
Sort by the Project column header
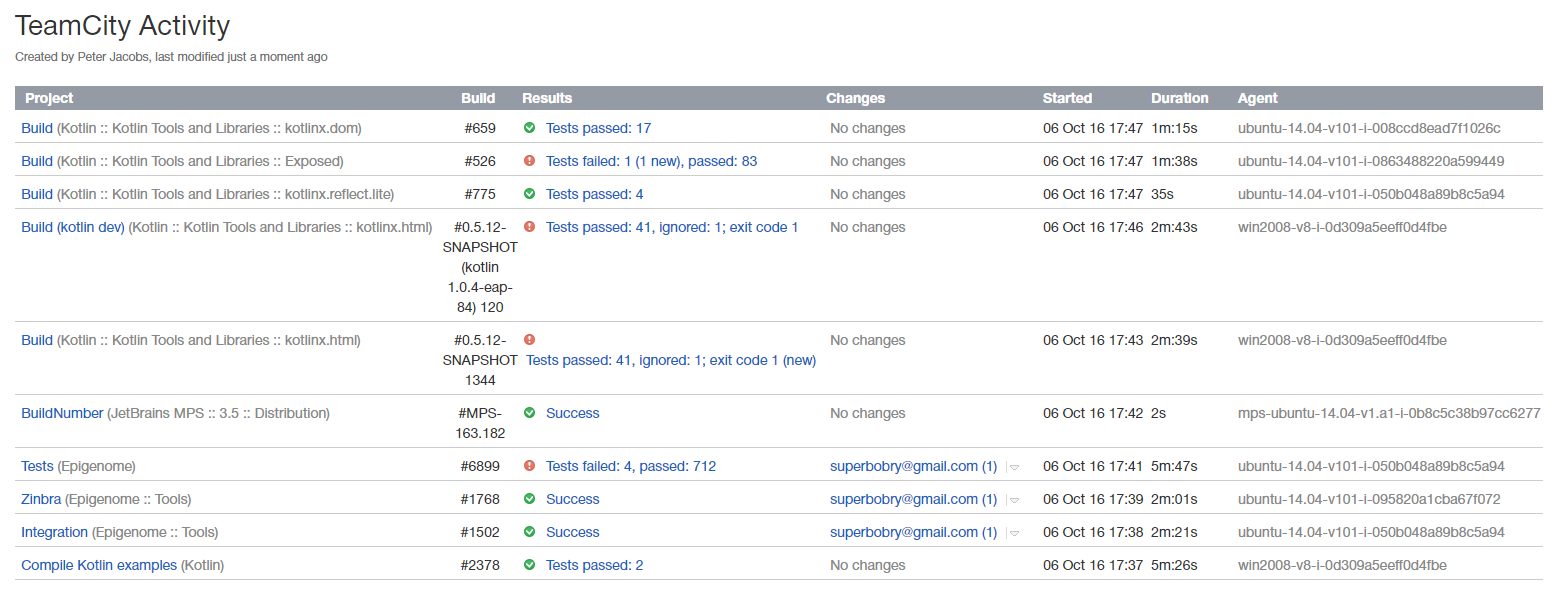pyautogui.click(x=49, y=98)
